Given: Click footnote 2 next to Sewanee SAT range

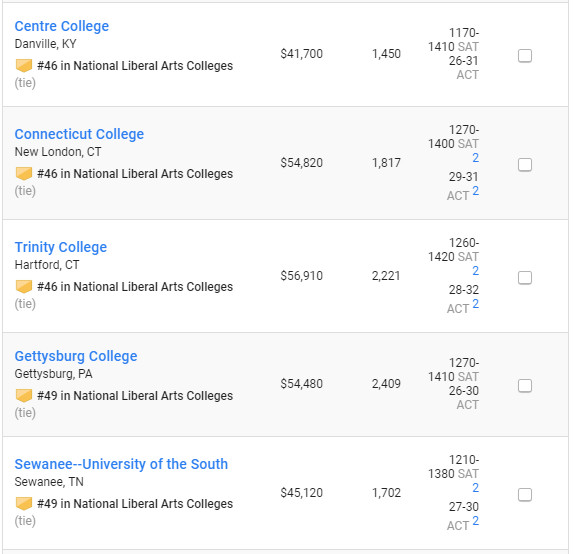Looking at the screenshot, I should pos(475,487).
